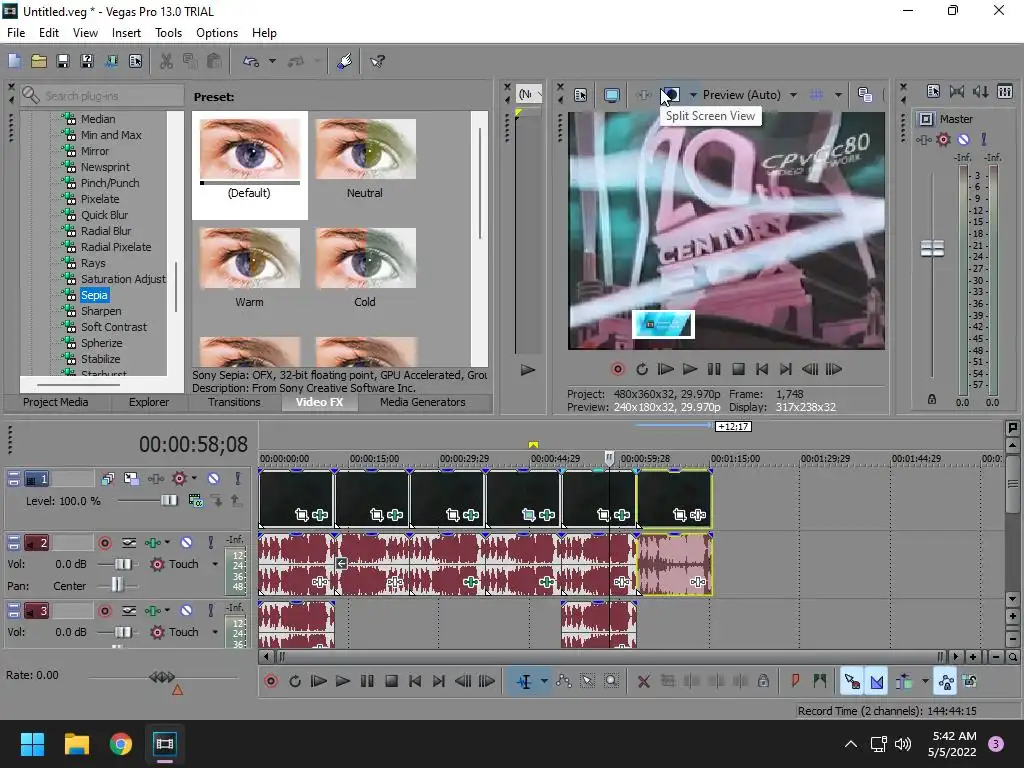Toggle Automatic Crossfades
Image resolution: width=1024 pixels, height=768 pixels.
(x=877, y=682)
